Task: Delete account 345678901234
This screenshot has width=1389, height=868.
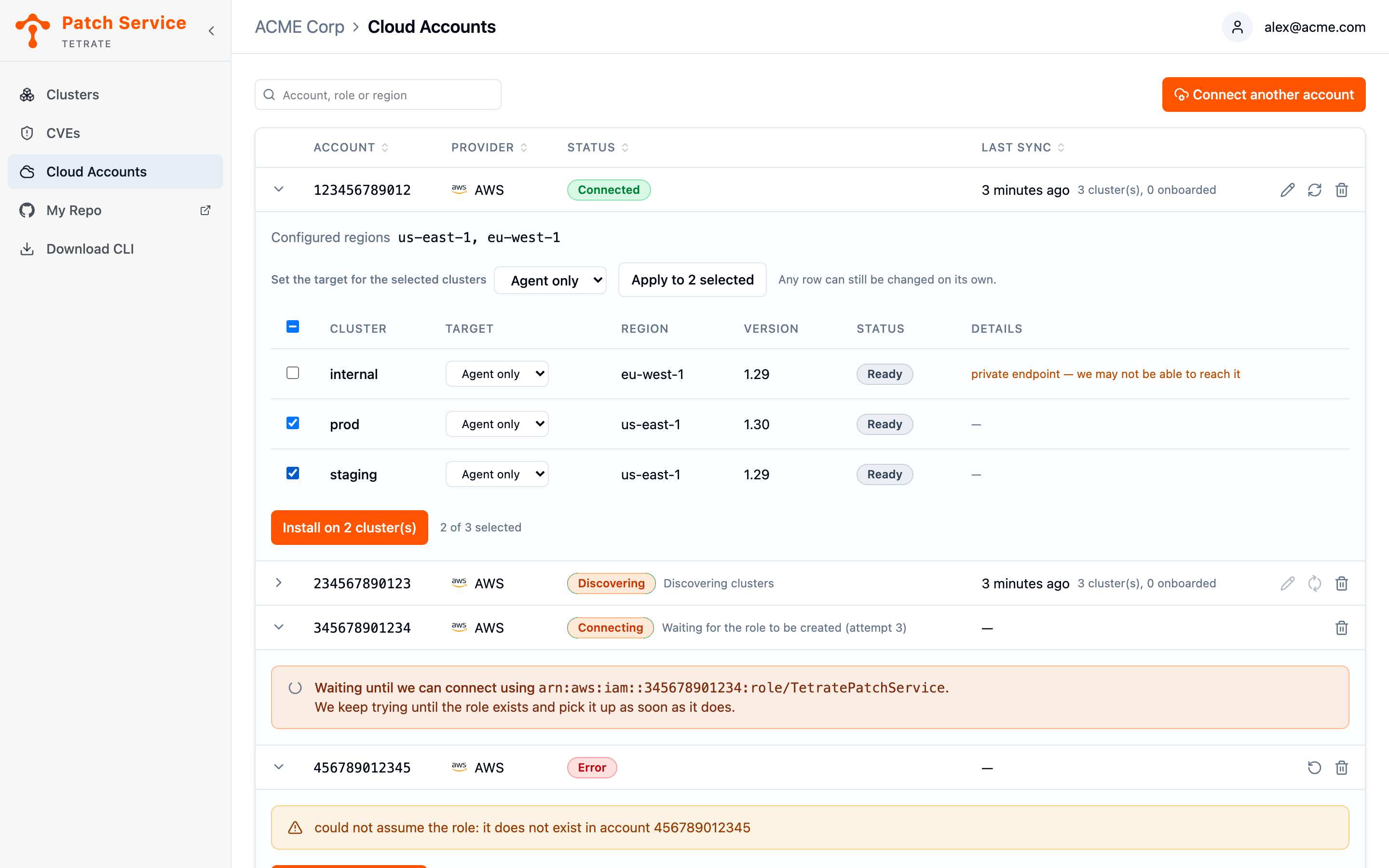Action: (1341, 627)
